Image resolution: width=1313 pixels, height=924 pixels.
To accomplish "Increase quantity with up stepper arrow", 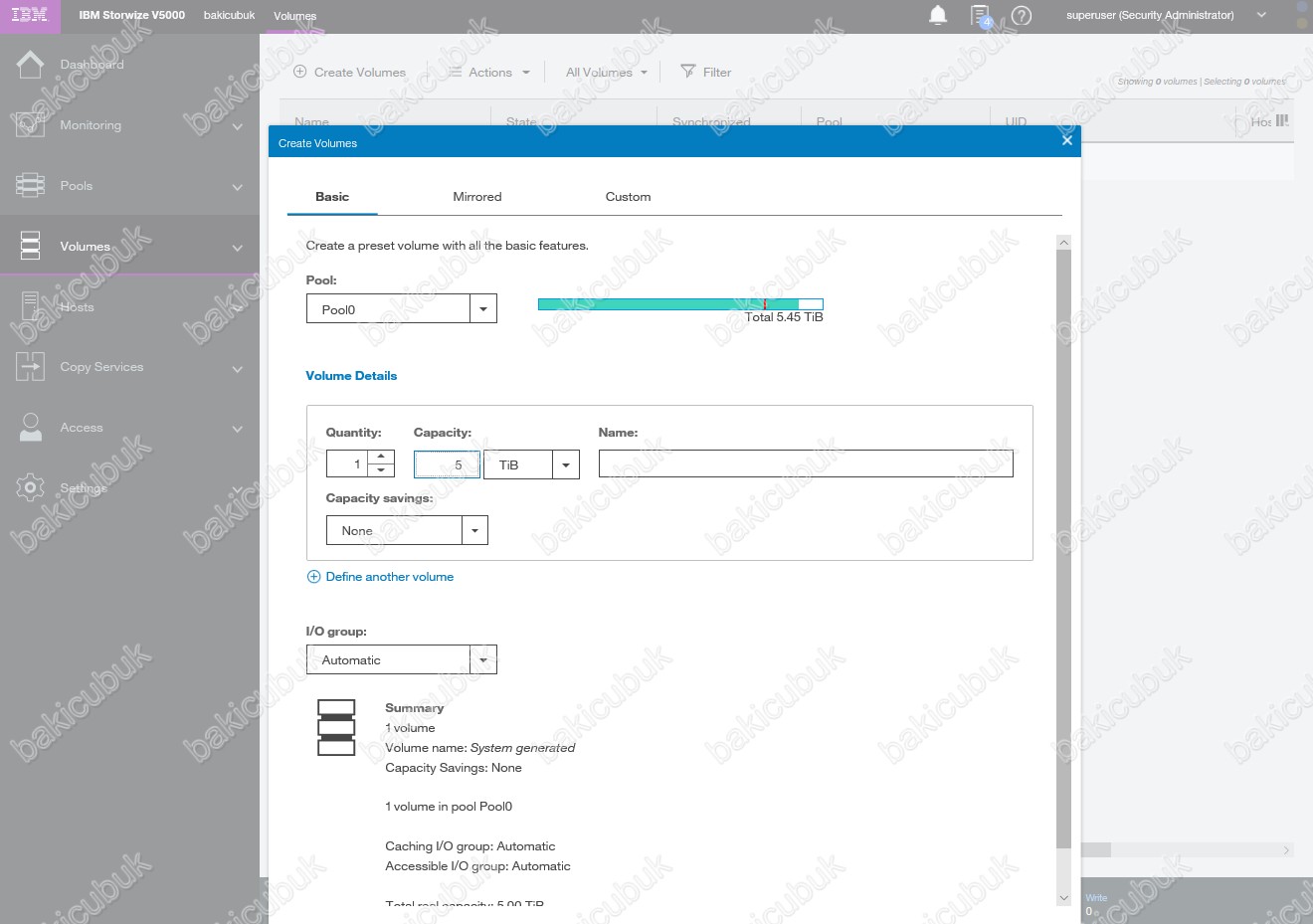I will click(x=381, y=458).
